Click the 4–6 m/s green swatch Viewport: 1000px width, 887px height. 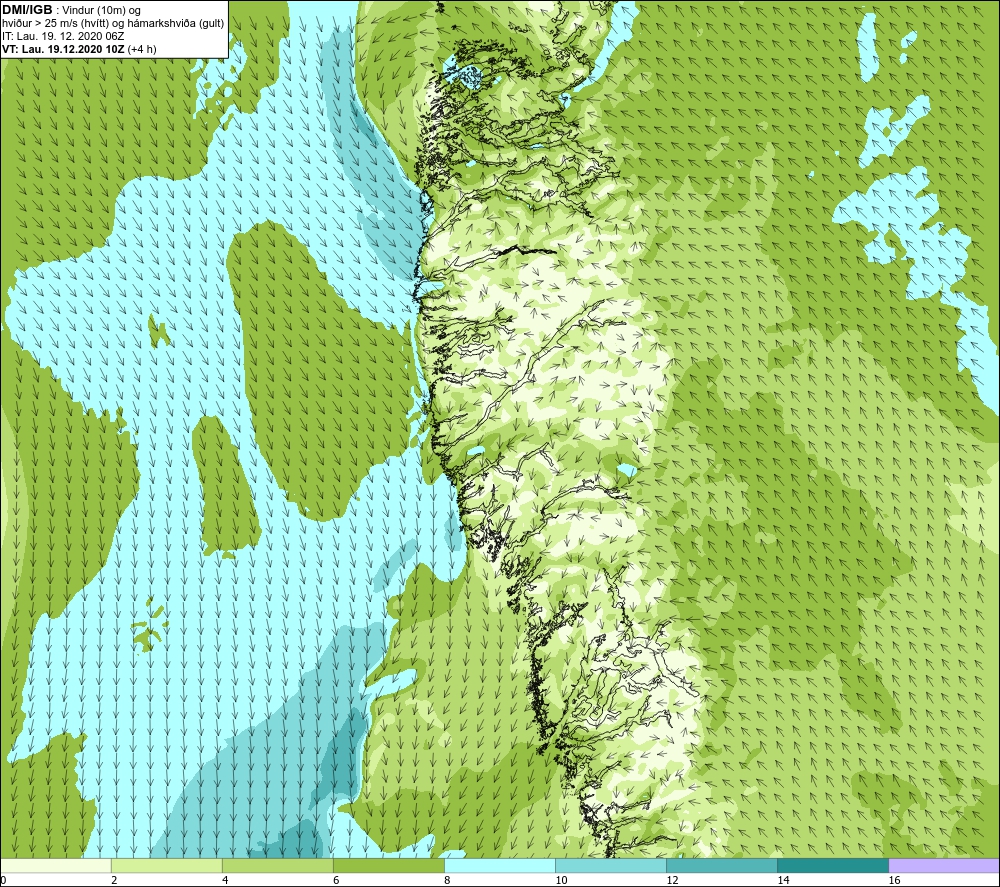pyautogui.click(x=277, y=865)
